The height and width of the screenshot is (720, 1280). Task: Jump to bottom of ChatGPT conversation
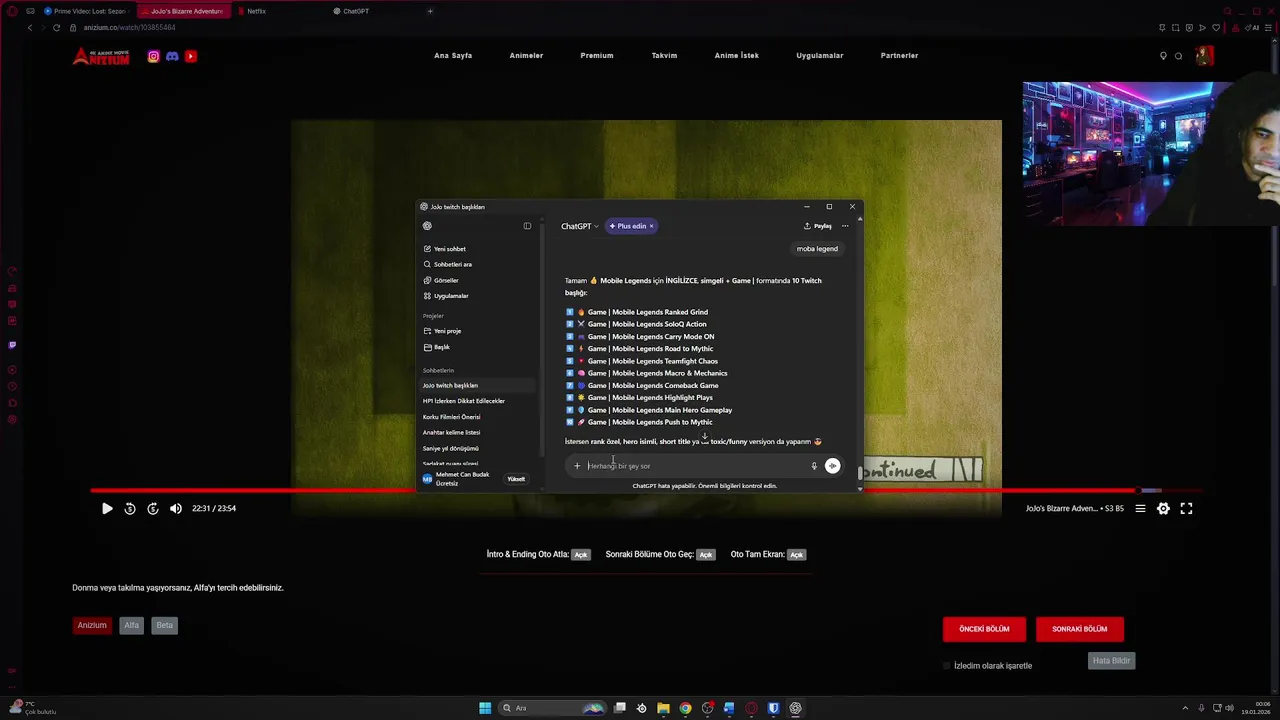705,437
